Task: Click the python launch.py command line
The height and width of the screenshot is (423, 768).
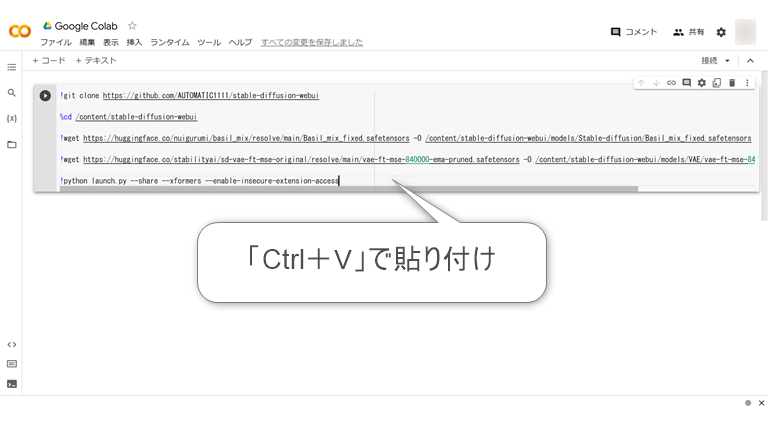Action: click(x=199, y=181)
